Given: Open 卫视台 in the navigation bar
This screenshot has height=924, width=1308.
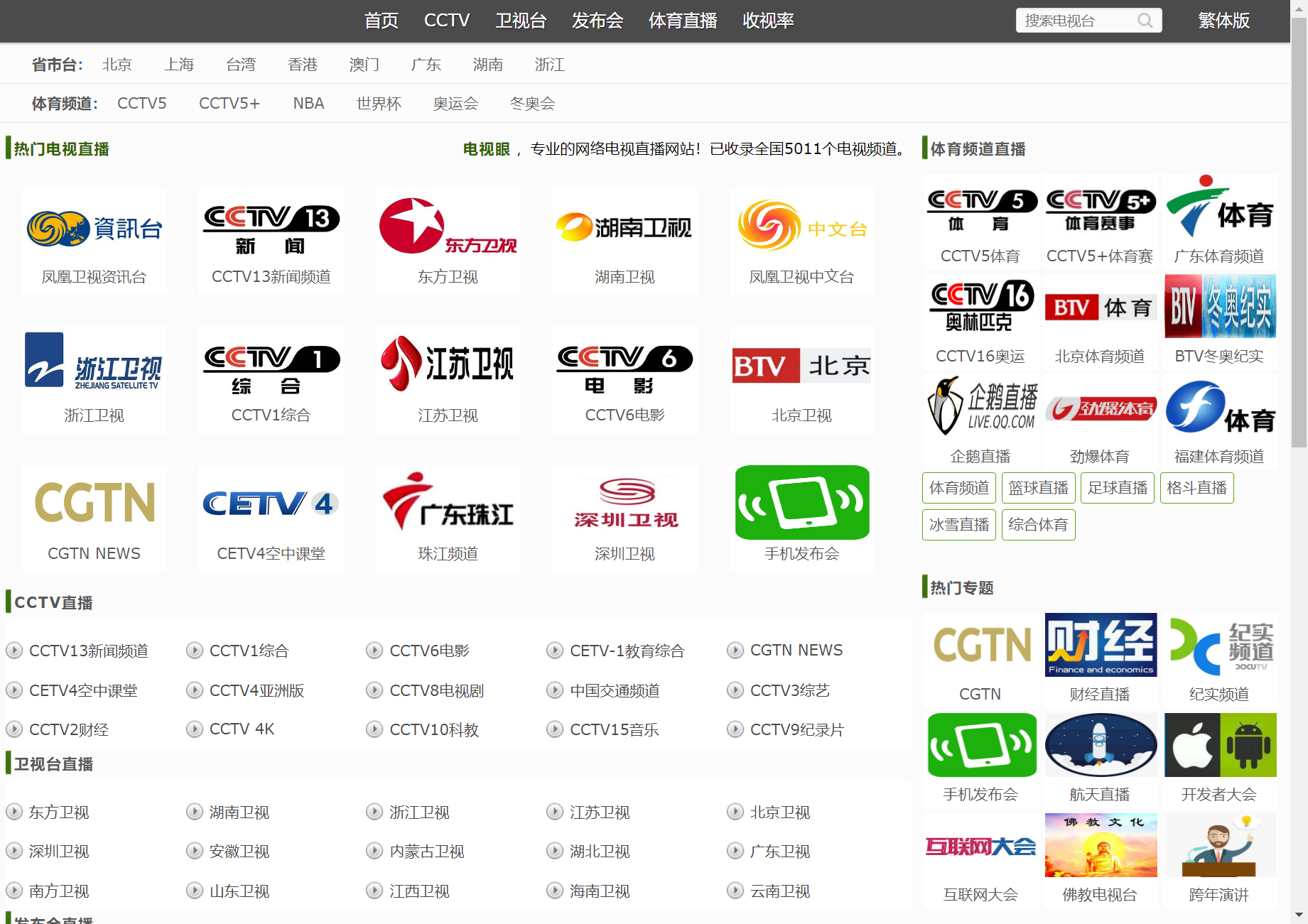Looking at the screenshot, I should coord(521,21).
